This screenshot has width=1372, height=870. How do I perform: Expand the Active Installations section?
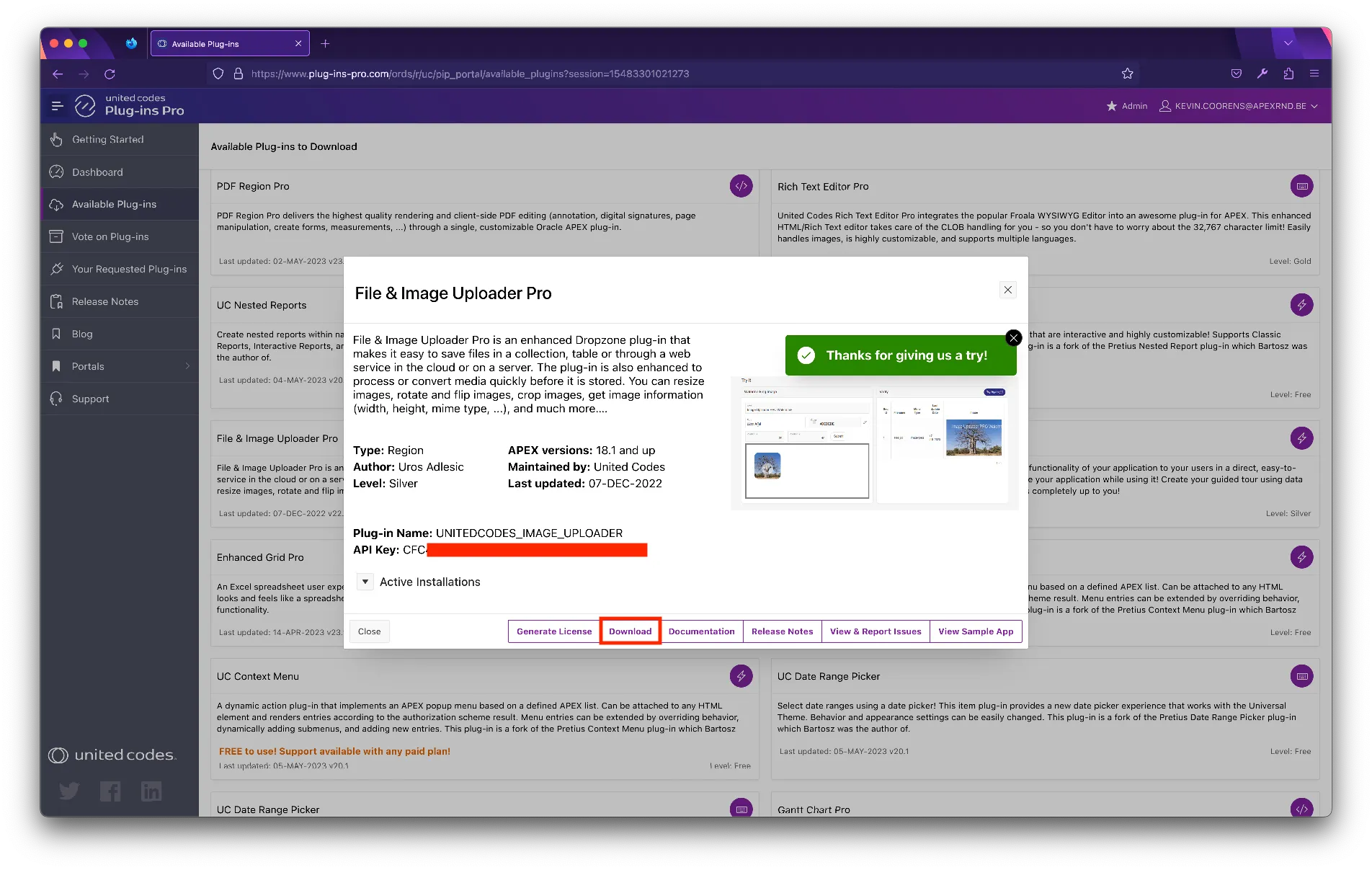[x=365, y=582]
